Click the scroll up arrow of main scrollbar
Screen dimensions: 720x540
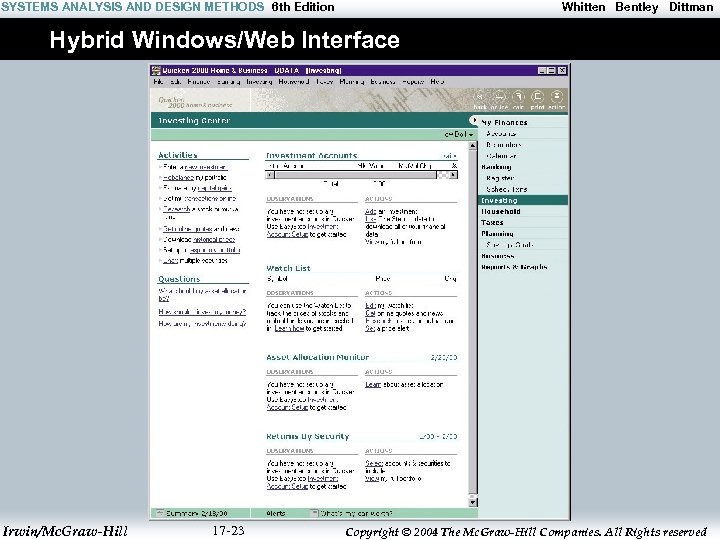(x=473, y=146)
